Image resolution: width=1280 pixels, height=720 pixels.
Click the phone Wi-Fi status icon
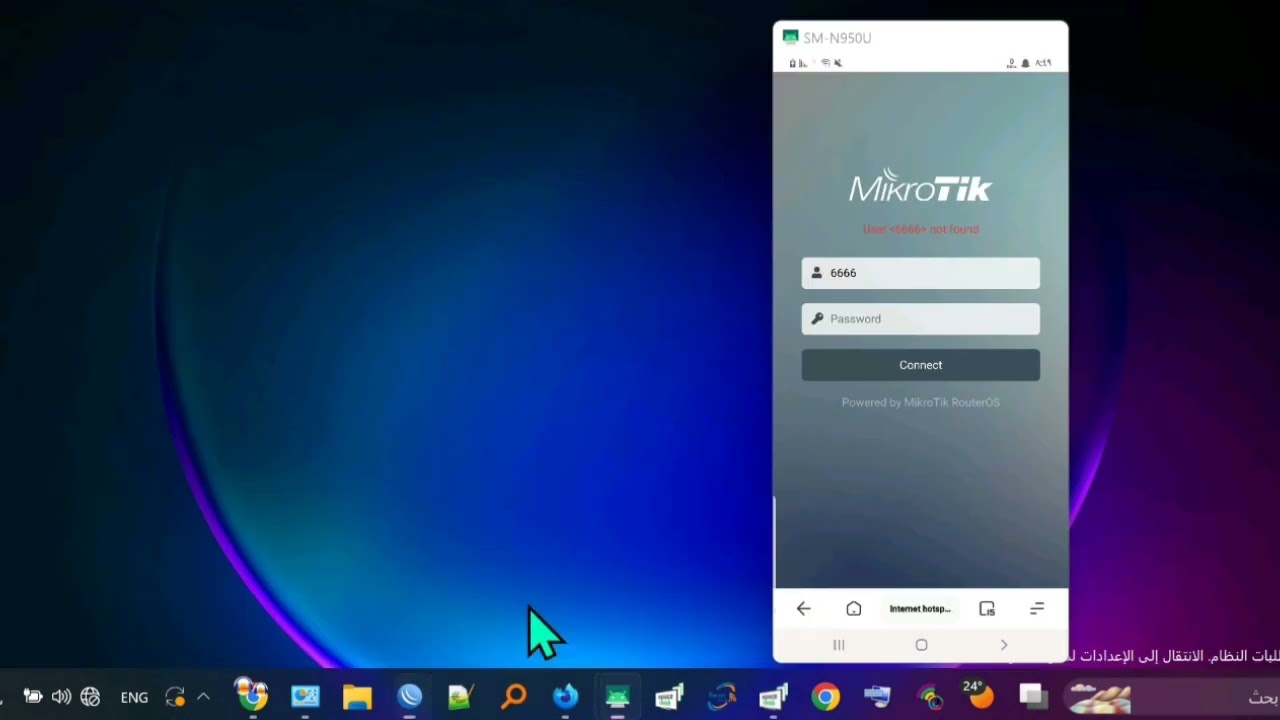pos(825,63)
